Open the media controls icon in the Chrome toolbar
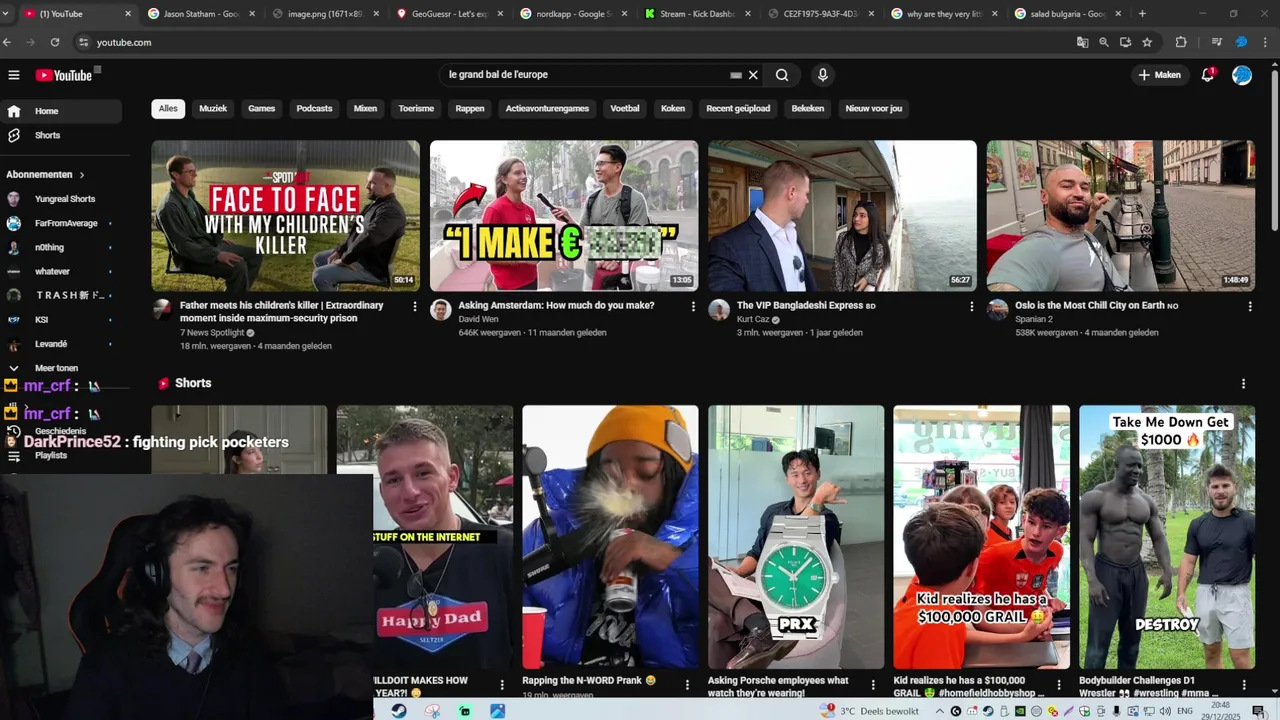Viewport: 1280px width, 720px height. click(1216, 42)
